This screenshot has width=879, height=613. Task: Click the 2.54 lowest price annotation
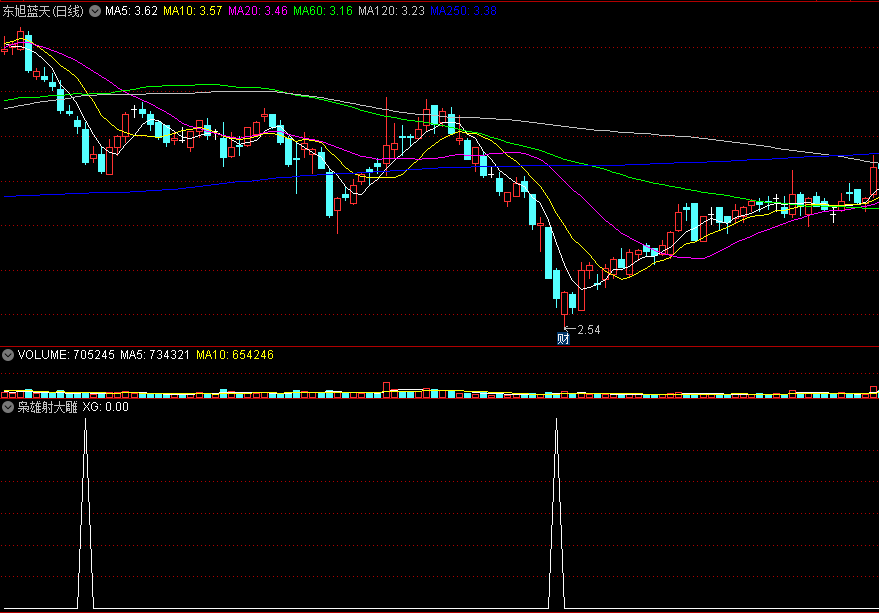[589, 330]
